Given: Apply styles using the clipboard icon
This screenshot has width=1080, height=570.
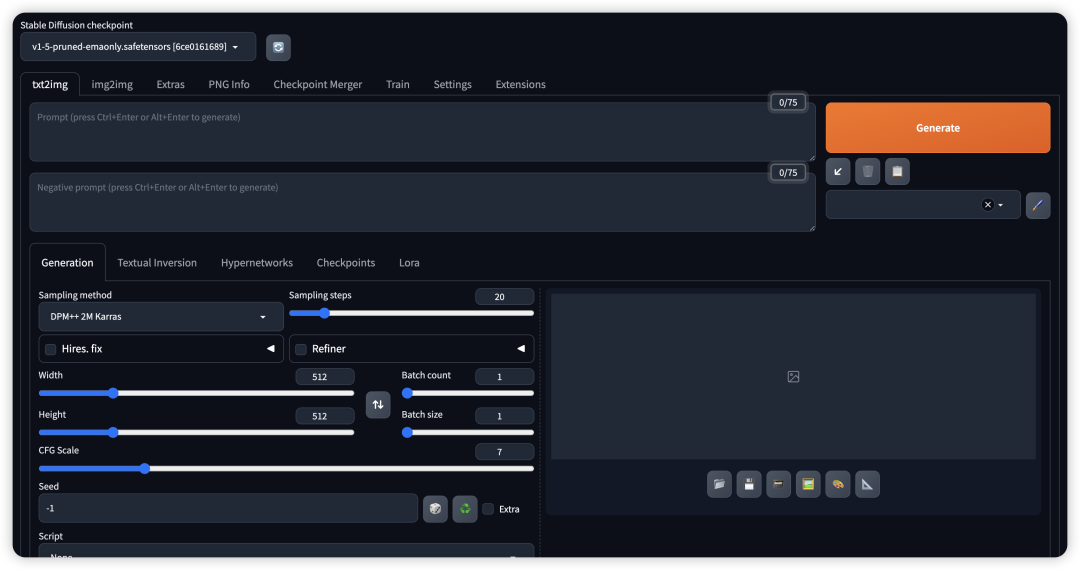Looking at the screenshot, I should pos(897,171).
